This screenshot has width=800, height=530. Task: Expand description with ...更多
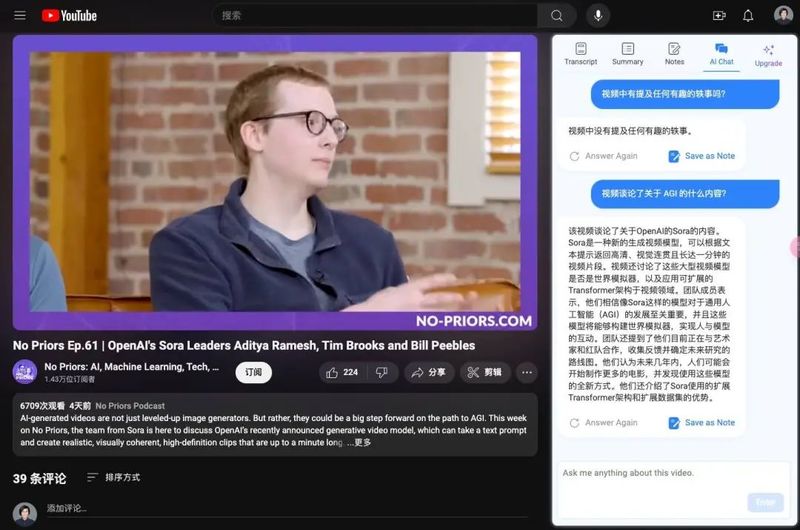tap(359, 442)
